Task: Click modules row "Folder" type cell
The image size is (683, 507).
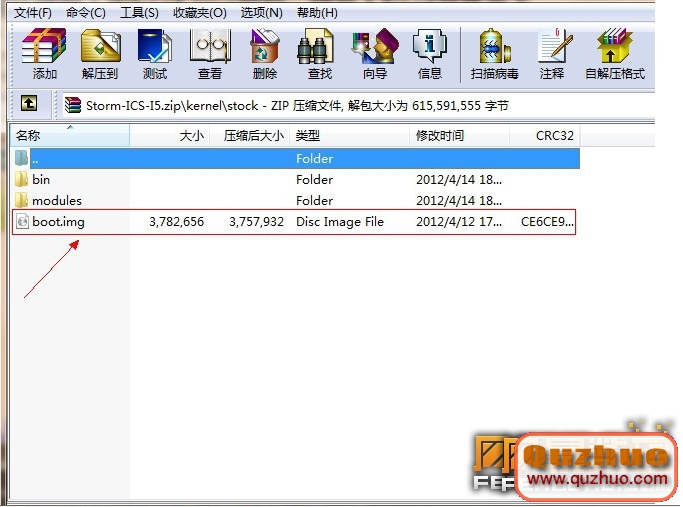Action: pyautogui.click(x=314, y=200)
